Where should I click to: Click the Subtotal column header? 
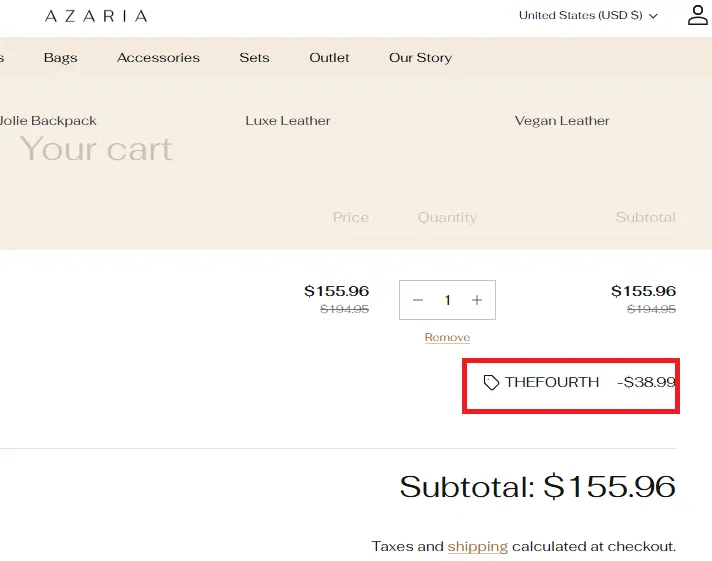coord(646,217)
